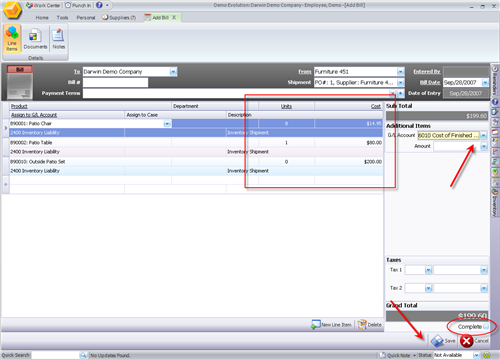500x360 pixels.
Task: Click the Assign to G/L Account header
Action: click(x=34, y=115)
